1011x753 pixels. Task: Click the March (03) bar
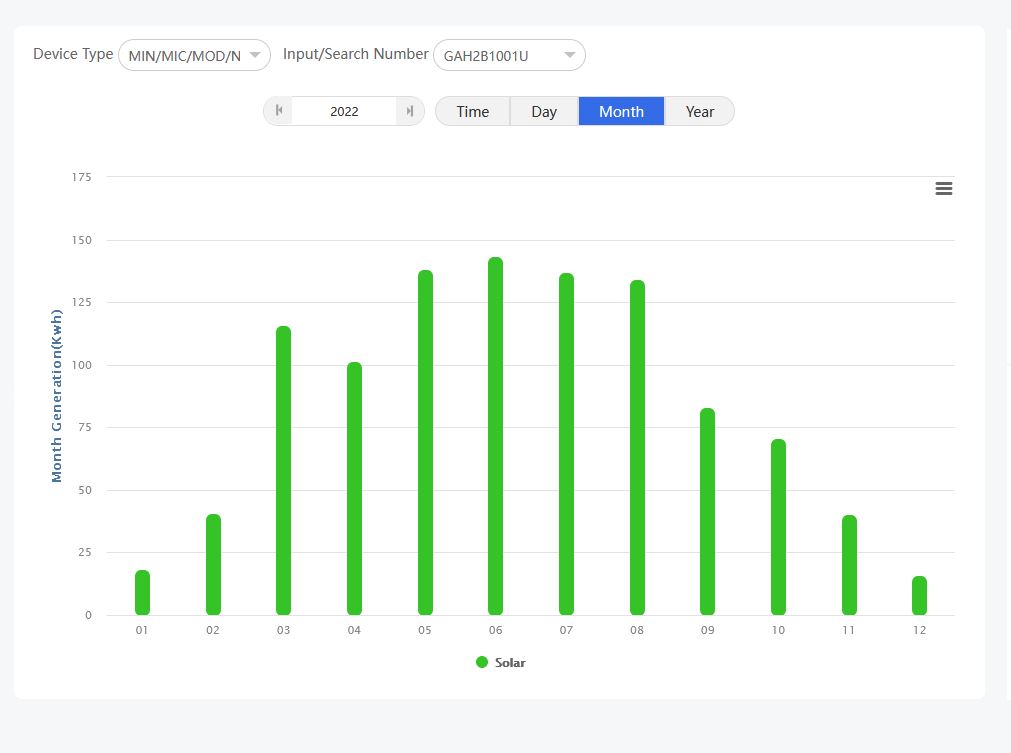[x=284, y=471]
